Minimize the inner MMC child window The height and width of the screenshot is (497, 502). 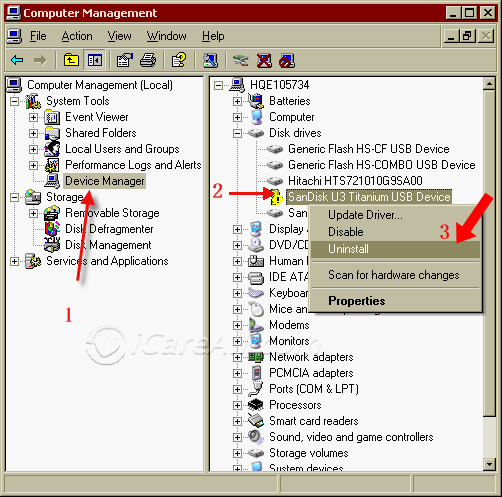[x=451, y=36]
